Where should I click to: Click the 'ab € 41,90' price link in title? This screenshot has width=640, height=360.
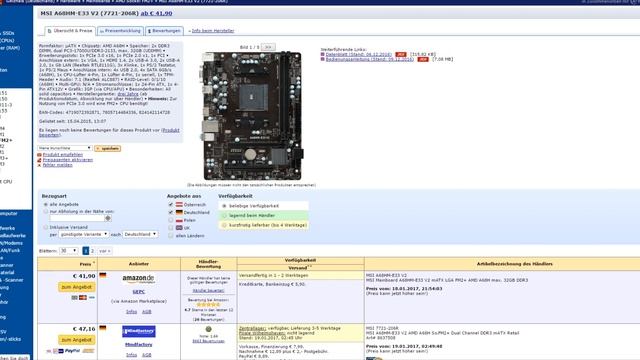[x=156, y=13]
